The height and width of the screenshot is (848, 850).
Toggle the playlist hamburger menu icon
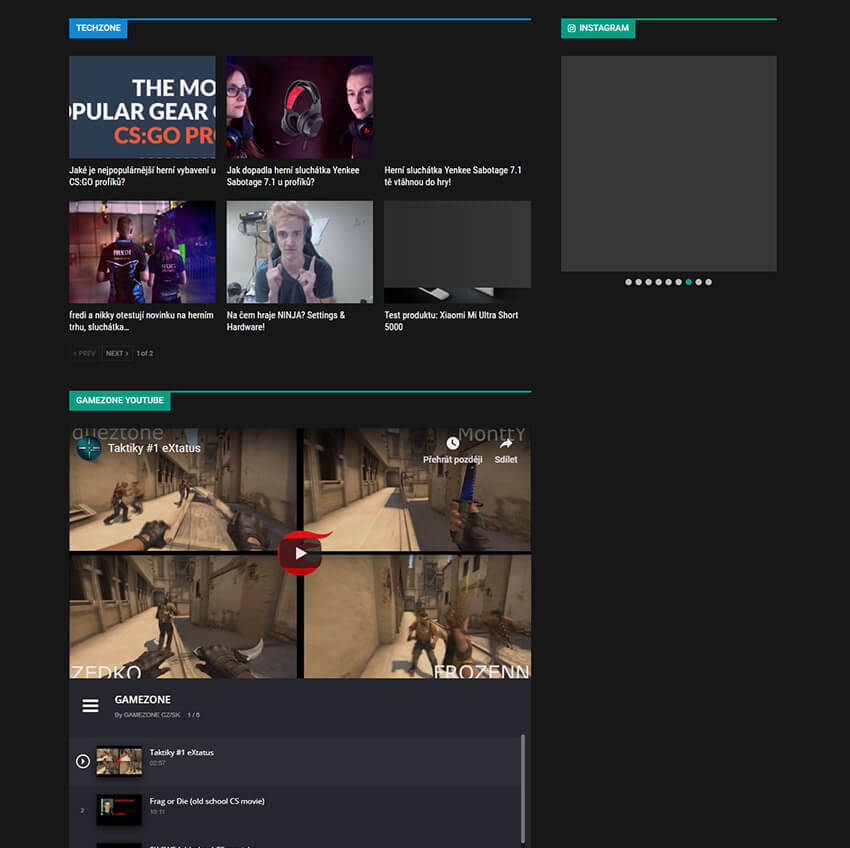(90, 705)
